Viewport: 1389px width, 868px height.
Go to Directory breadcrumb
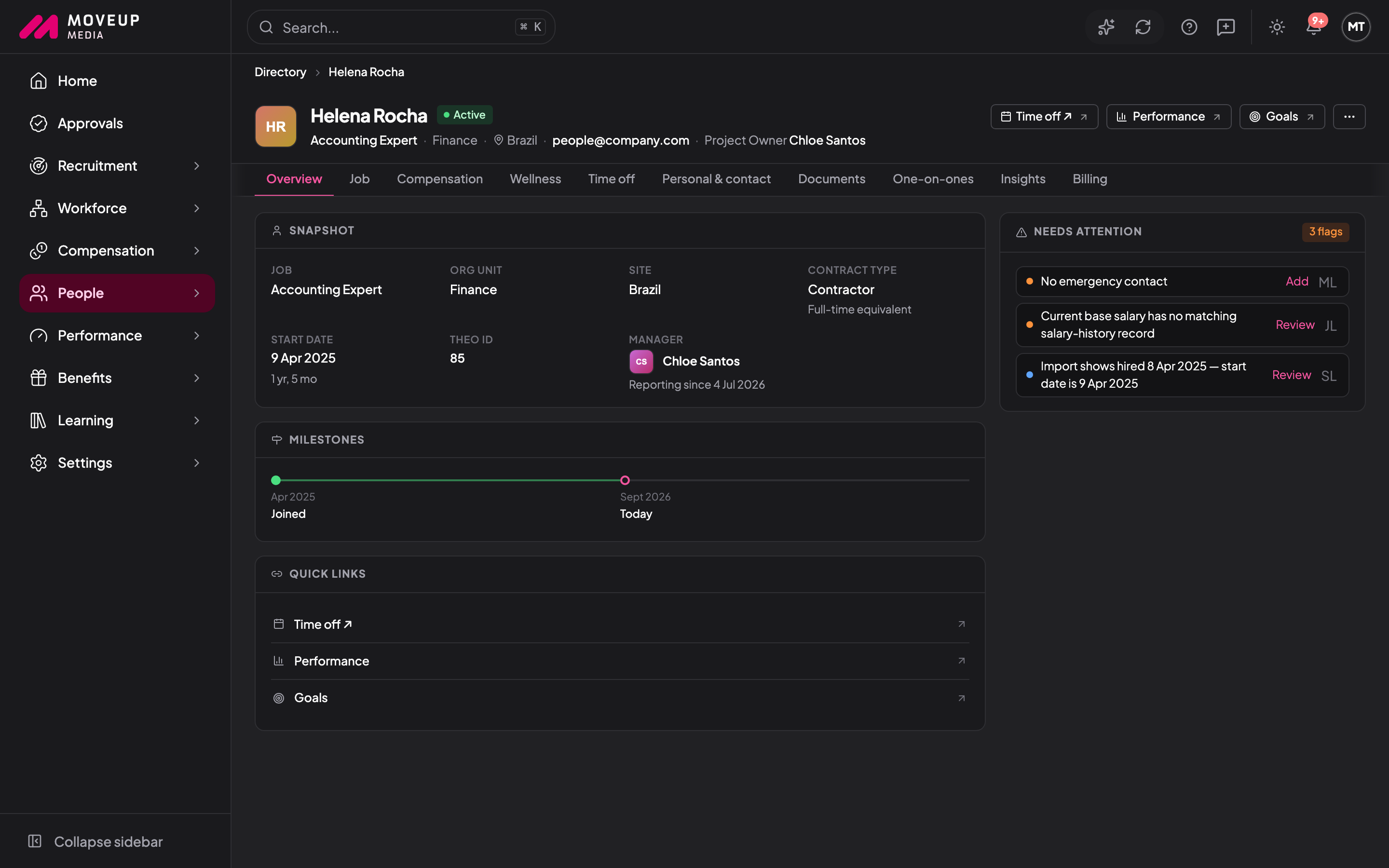280,72
